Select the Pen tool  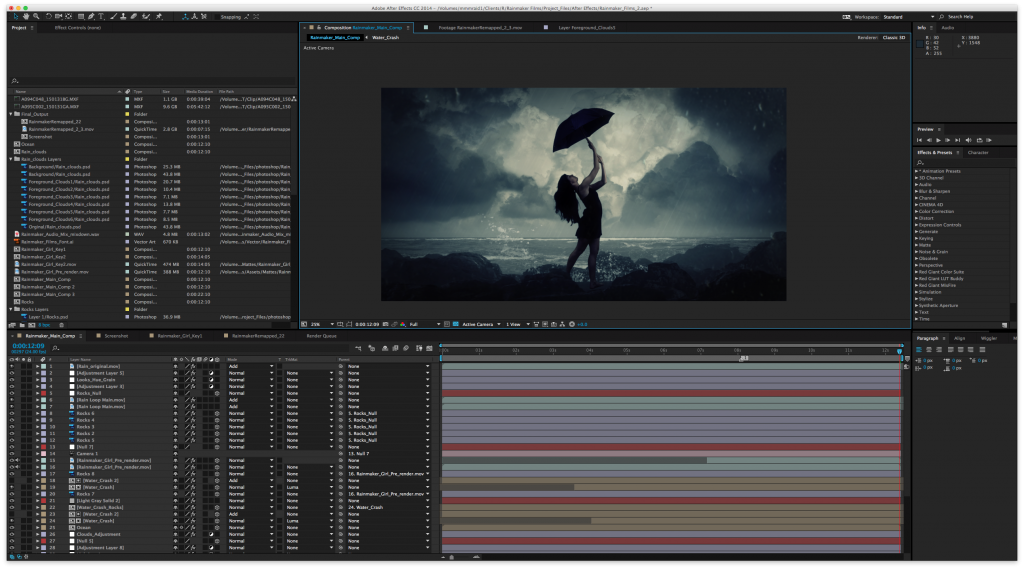pos(91,16)
